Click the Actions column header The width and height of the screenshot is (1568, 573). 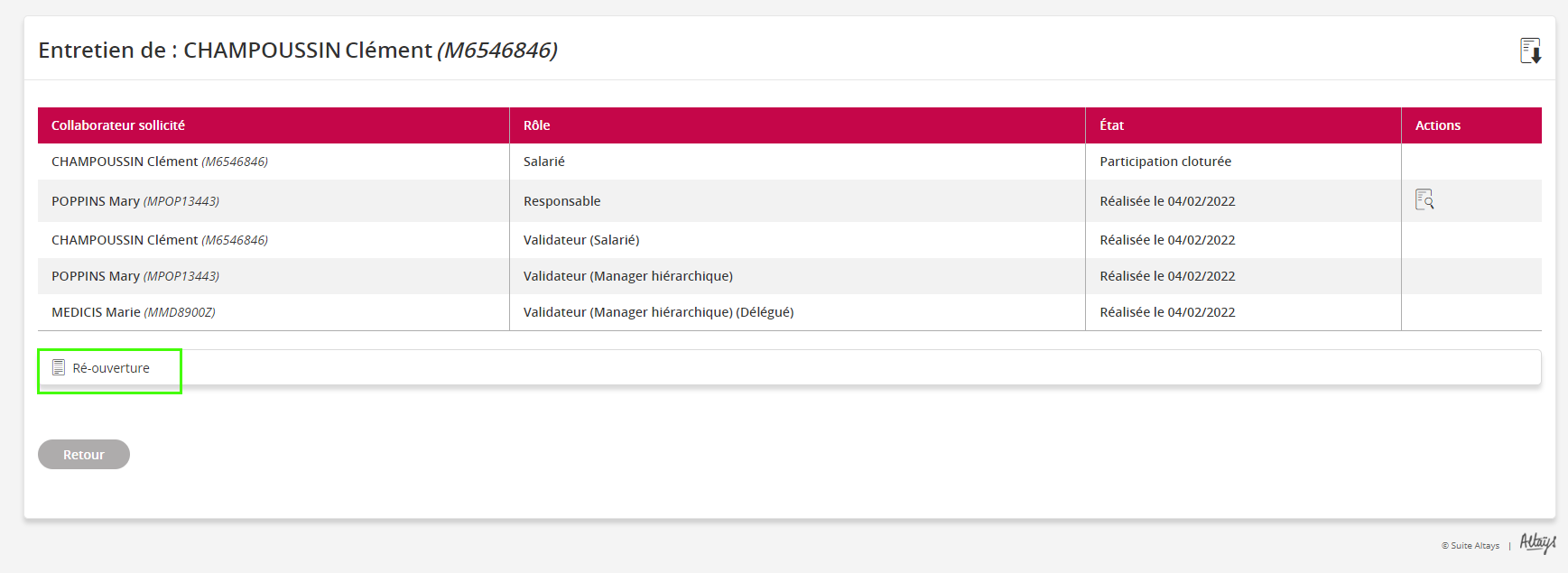pos(1437,125)
